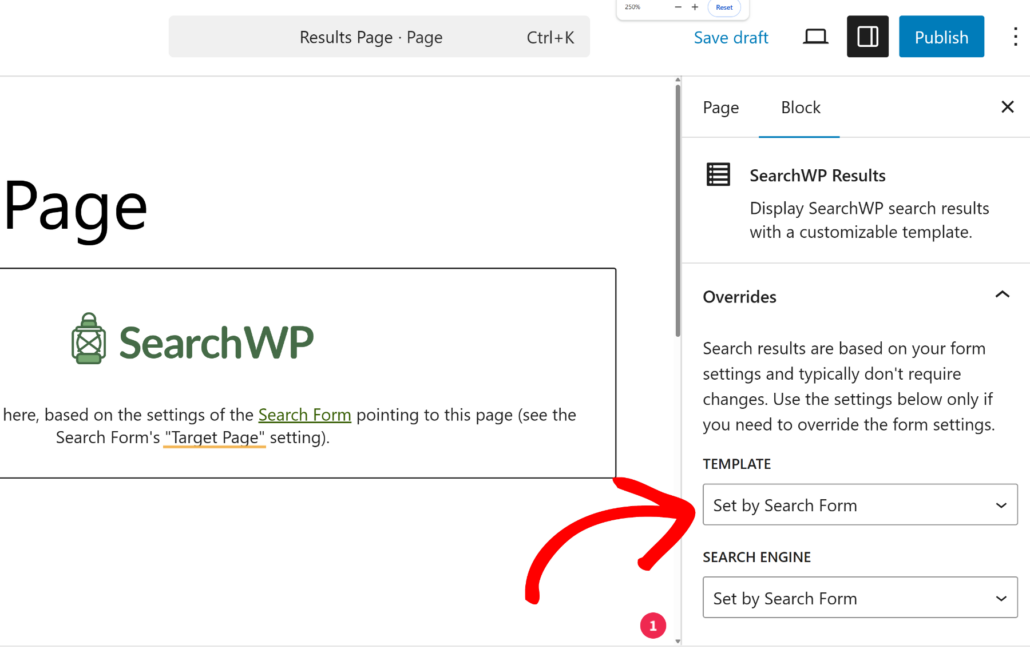Click the zoom Reset button
The width and height of the screenshot is (1030, 649).
click(x=724, y=7)
